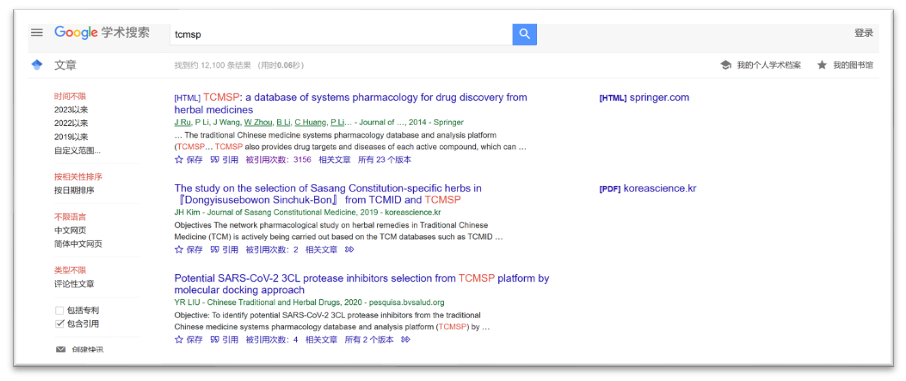Select 时间不限 filter
Viewport: 906px width, 381px height.
[x=70, y=97]
